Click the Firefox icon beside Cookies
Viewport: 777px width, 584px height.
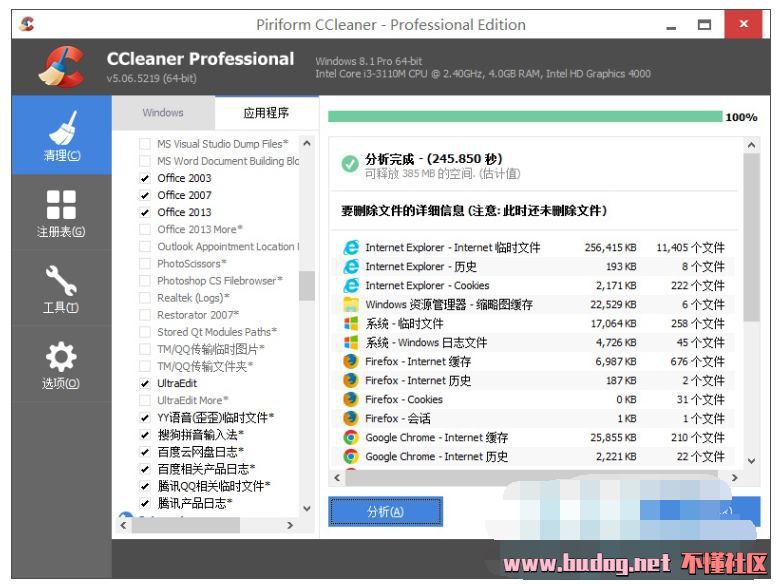(351, 399)
